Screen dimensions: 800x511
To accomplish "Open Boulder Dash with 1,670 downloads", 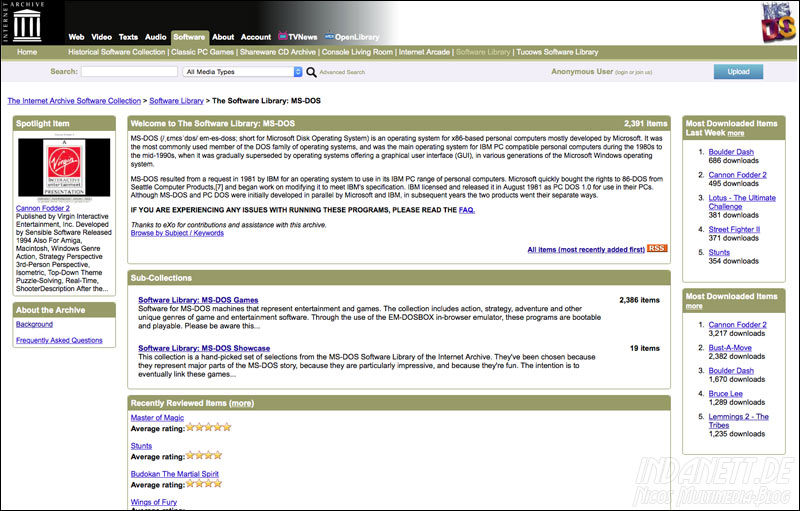I will [731, 371].
